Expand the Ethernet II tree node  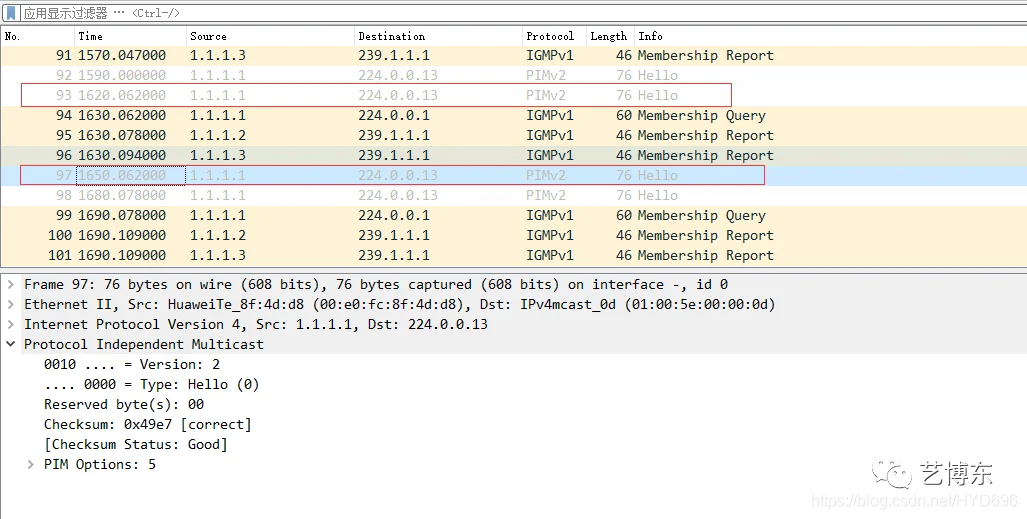[10, 304]
